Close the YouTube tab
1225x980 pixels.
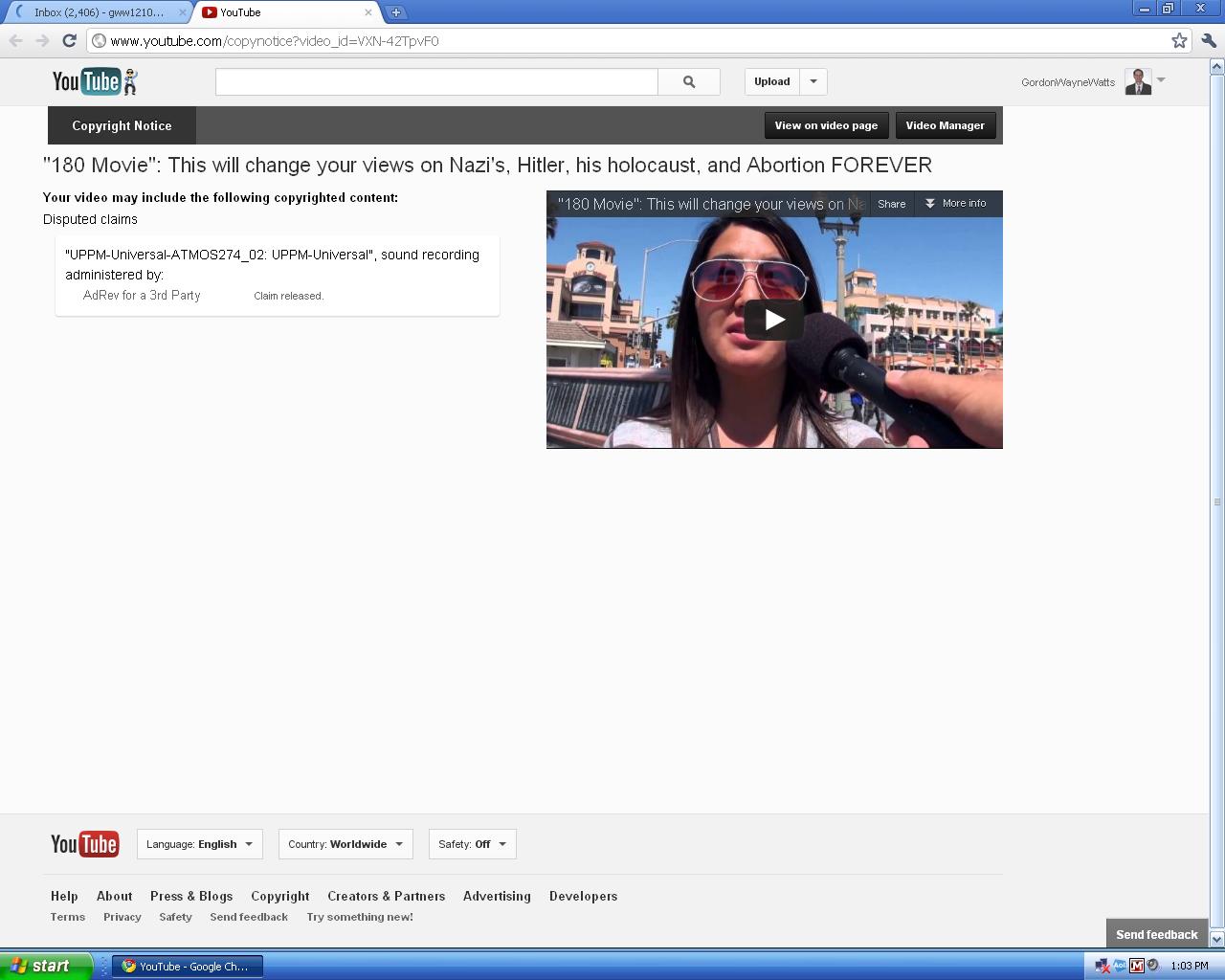[367, 12]
